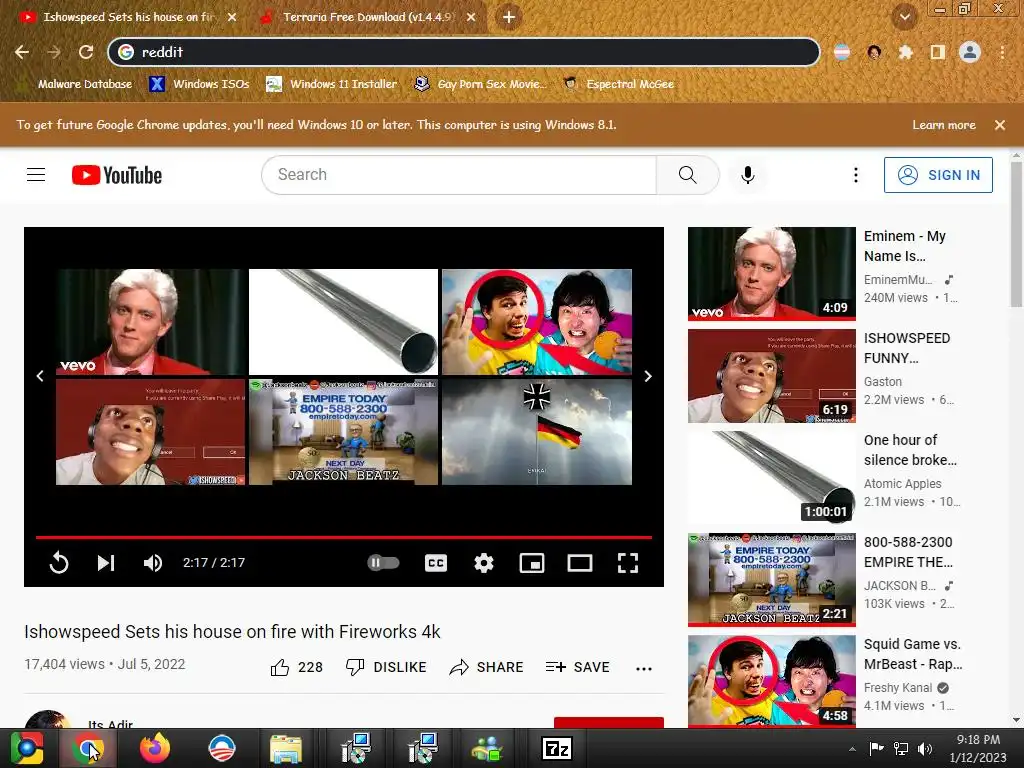This screenshot has width=1024, height=768.
Task: Open YouTube hamburger guide menu
Action: click(x=36, y=175)
